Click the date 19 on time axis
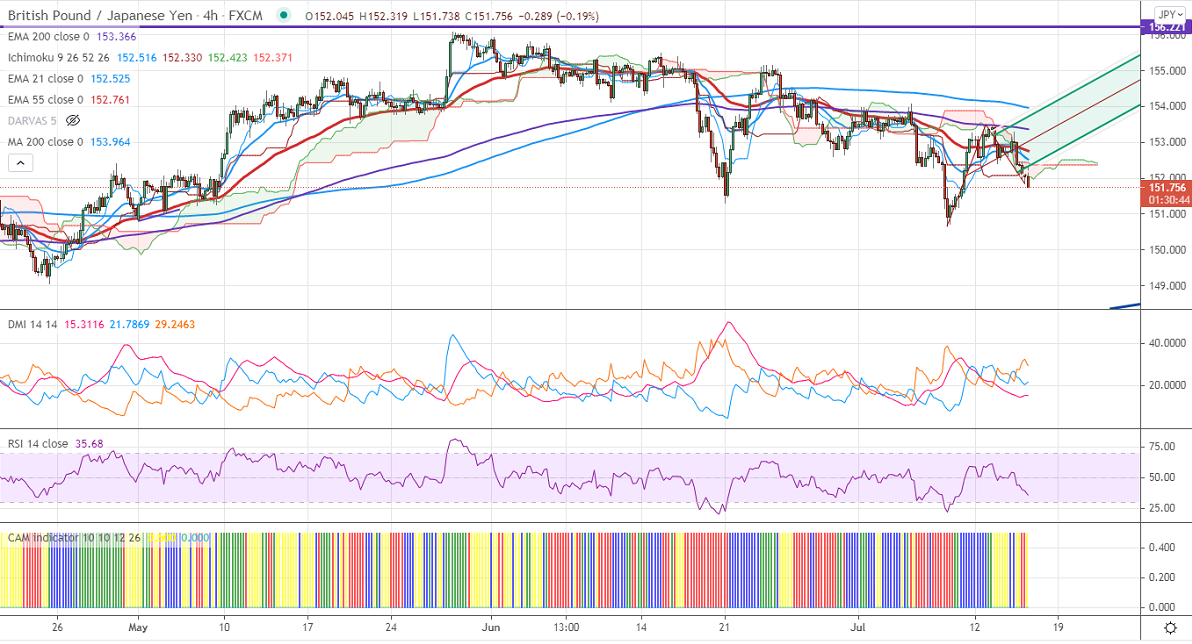 pos(1057,628)
